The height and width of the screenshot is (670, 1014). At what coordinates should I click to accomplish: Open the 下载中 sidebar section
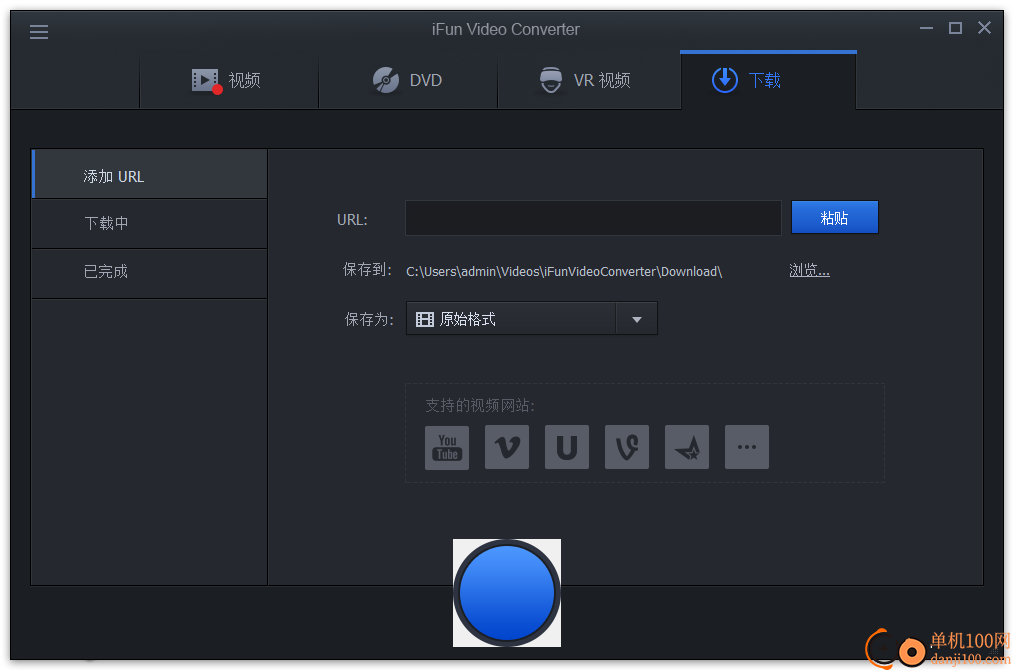tap(149, 224)
